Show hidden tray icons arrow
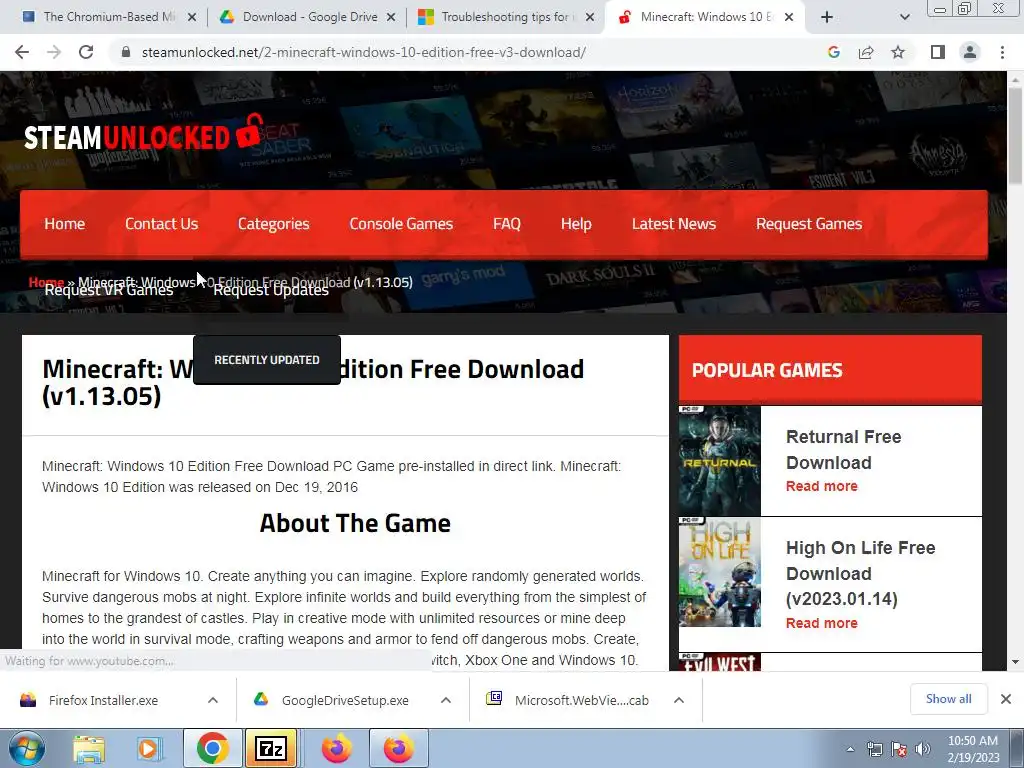Image resolution: width=1024 pixels, height=768 pixels. [x=850, y=749]
